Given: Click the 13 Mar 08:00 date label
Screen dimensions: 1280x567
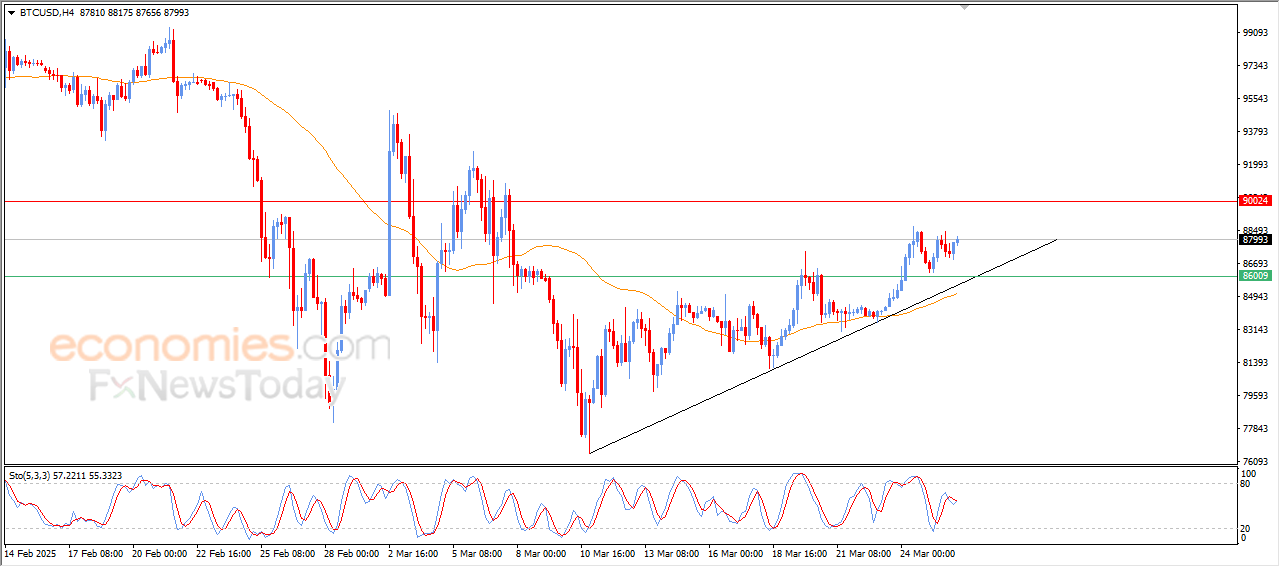Looking at the screenshot, I should (673, 553).
